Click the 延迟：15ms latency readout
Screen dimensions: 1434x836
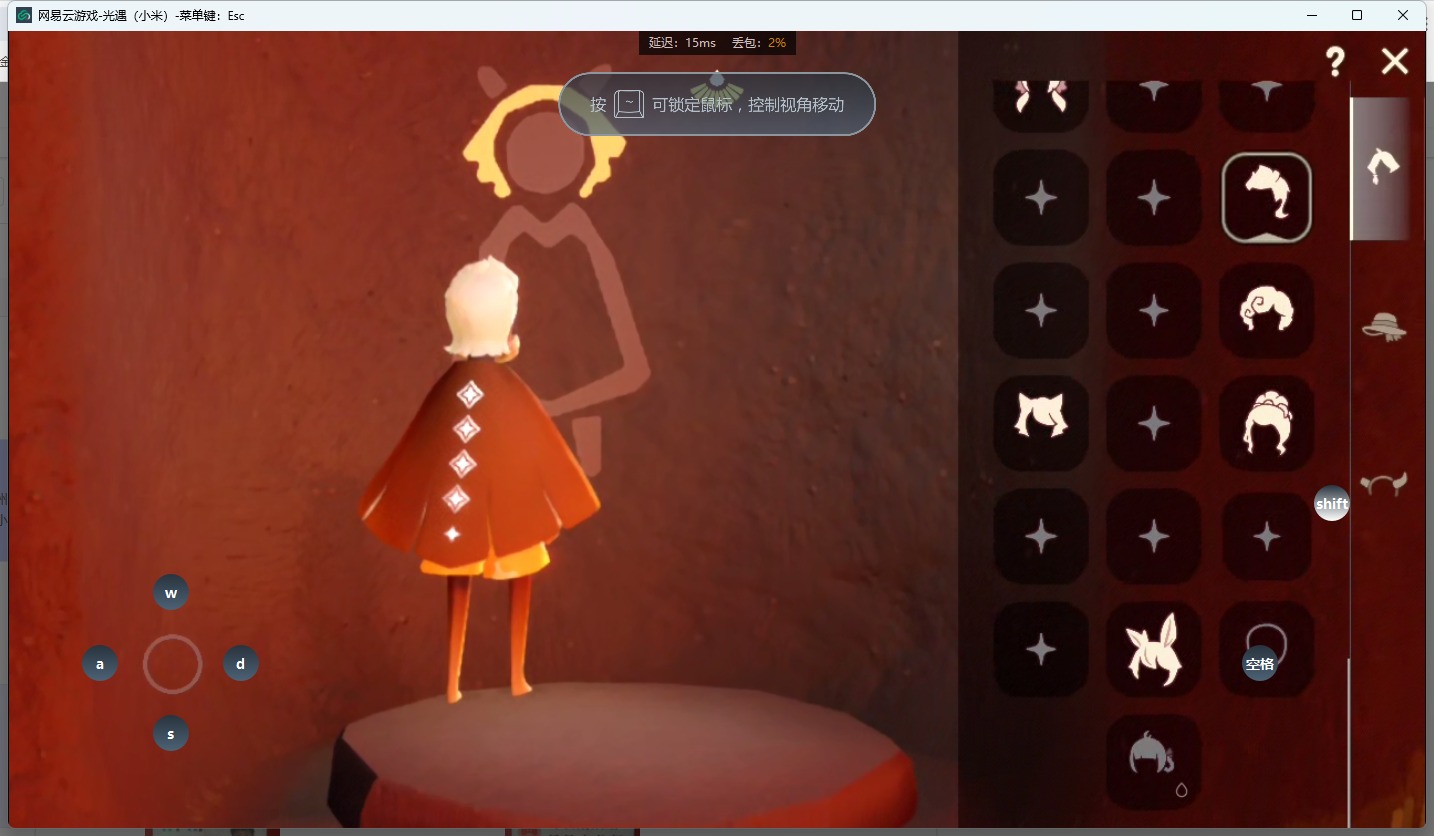click(682, 43)
